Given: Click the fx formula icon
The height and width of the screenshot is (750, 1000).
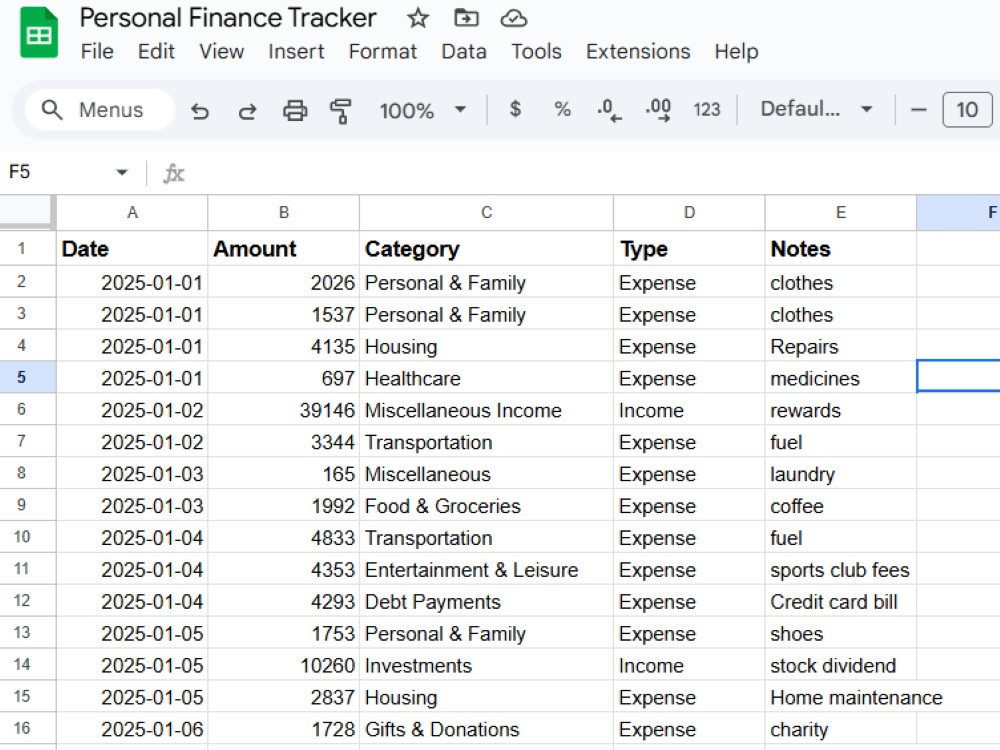Looking at the screenshot, I should [x=173, y=173].
